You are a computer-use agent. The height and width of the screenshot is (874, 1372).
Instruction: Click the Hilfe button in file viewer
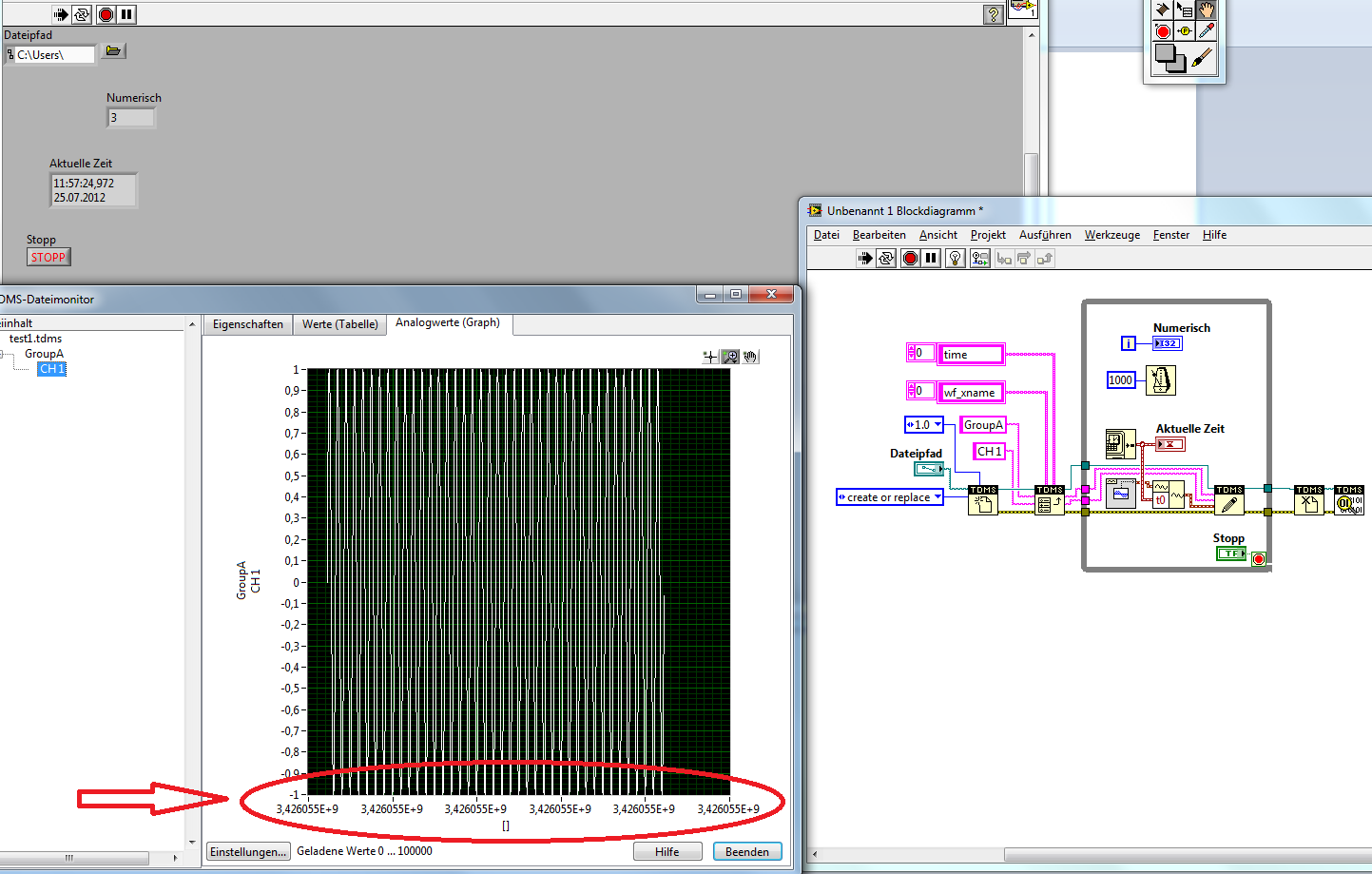tap(667, 851)
